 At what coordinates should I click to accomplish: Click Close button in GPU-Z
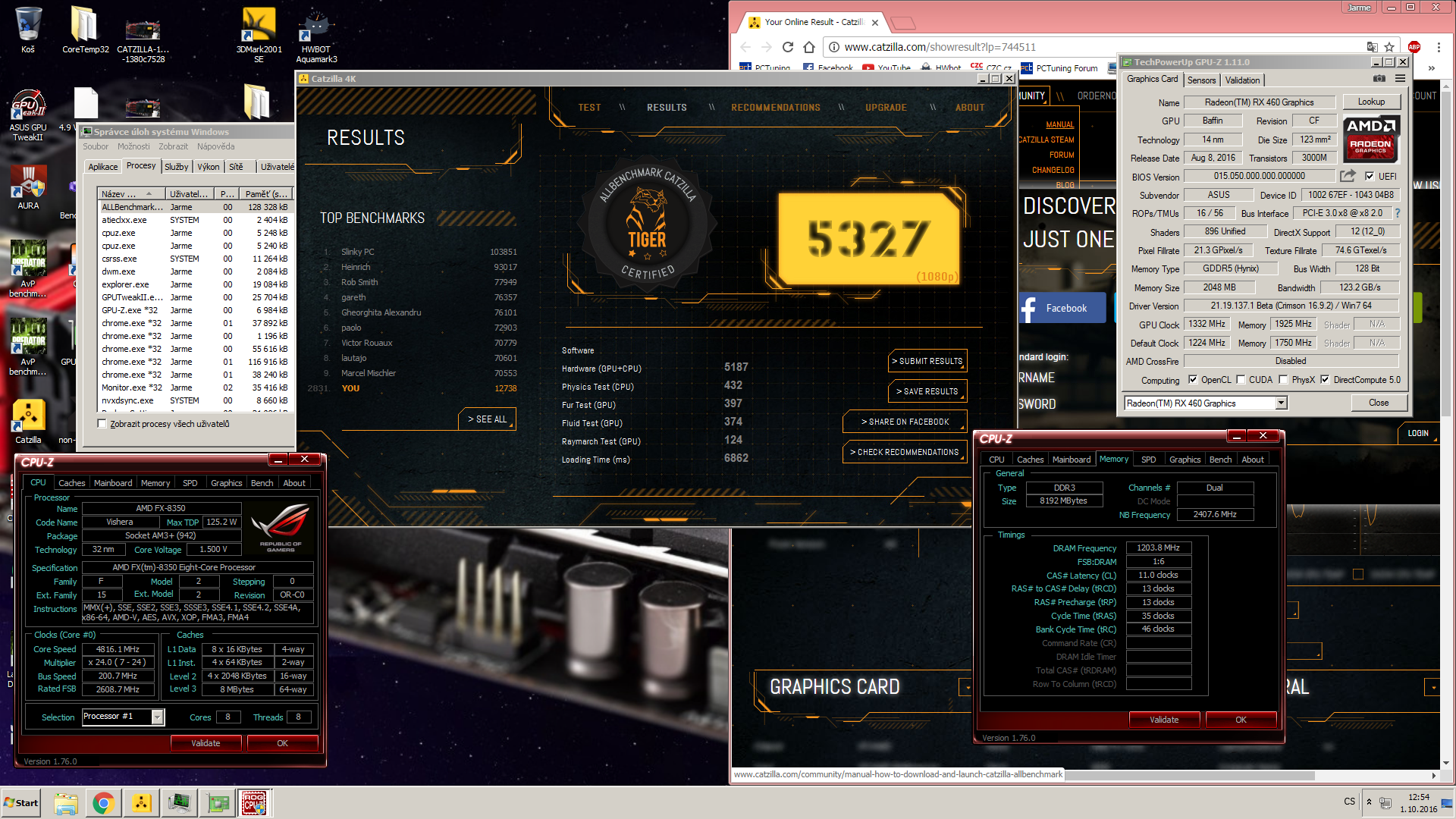click(x=1379, y=403)
